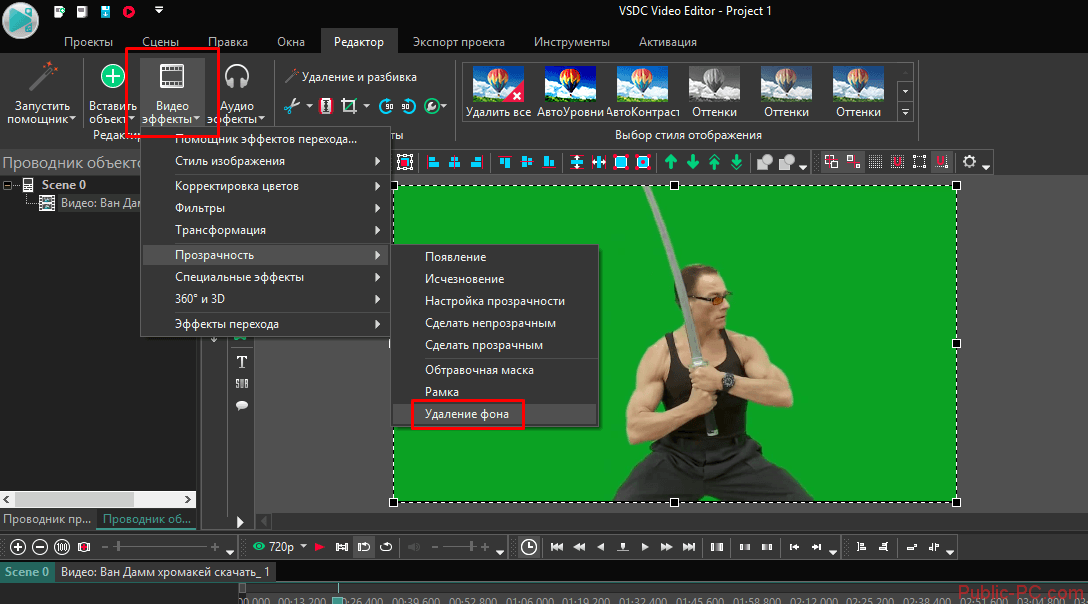The image size is (1088, 604).
Task: Open Специальные эффекты submenu
Action: point(265,277)
